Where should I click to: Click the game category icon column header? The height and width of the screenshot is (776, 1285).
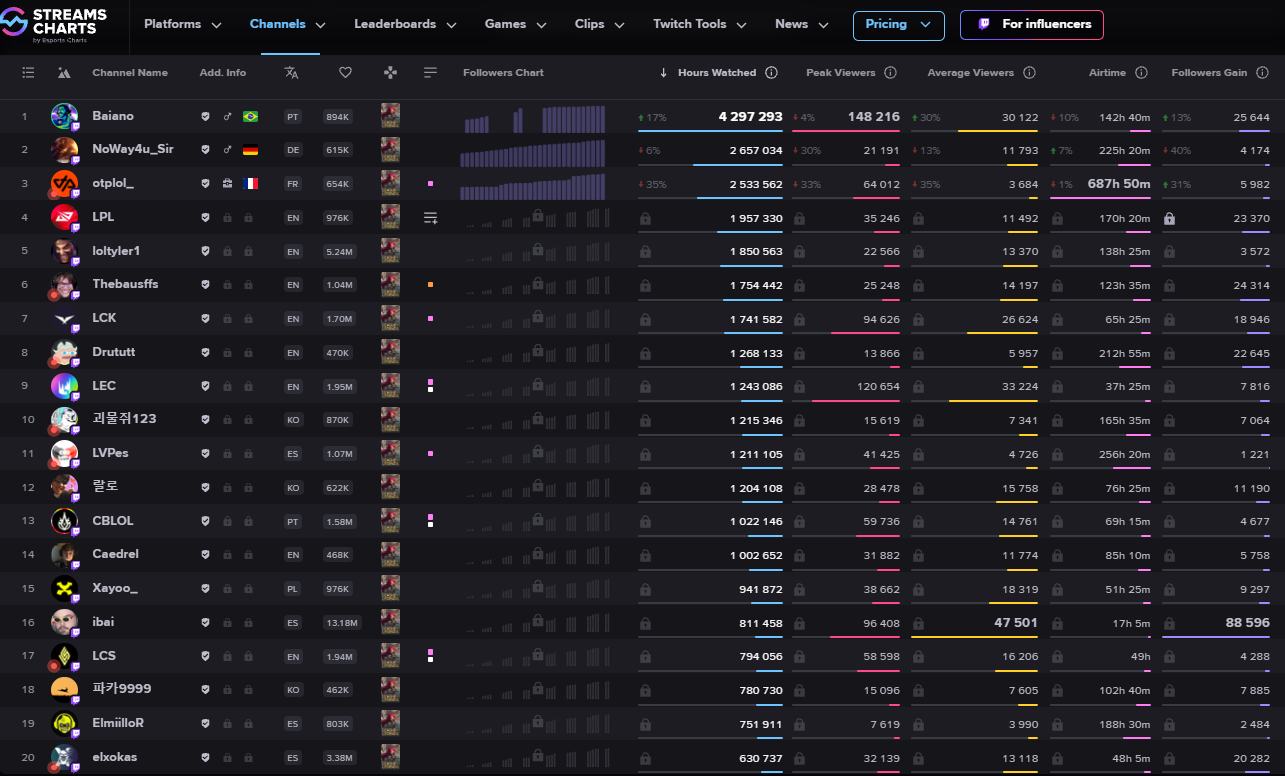[390, 72]
